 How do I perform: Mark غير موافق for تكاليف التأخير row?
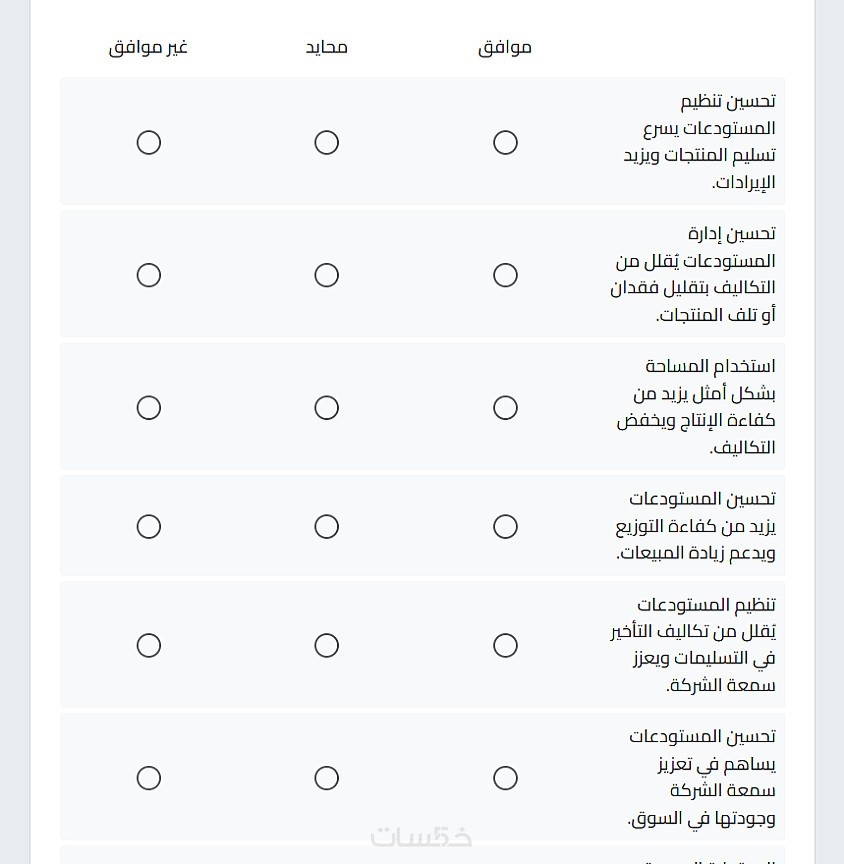[x=149, y=646]
